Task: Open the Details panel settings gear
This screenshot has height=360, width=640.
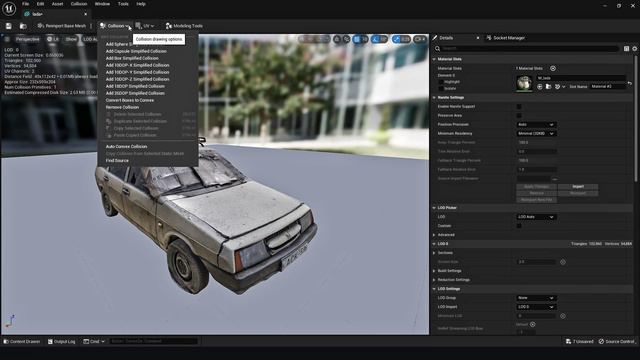Action: click(x=635, y=49)
